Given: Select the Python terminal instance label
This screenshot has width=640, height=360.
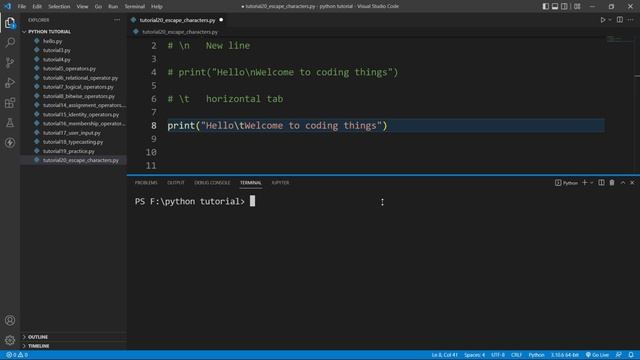Looking at the screenshot, I should [567, 182].
